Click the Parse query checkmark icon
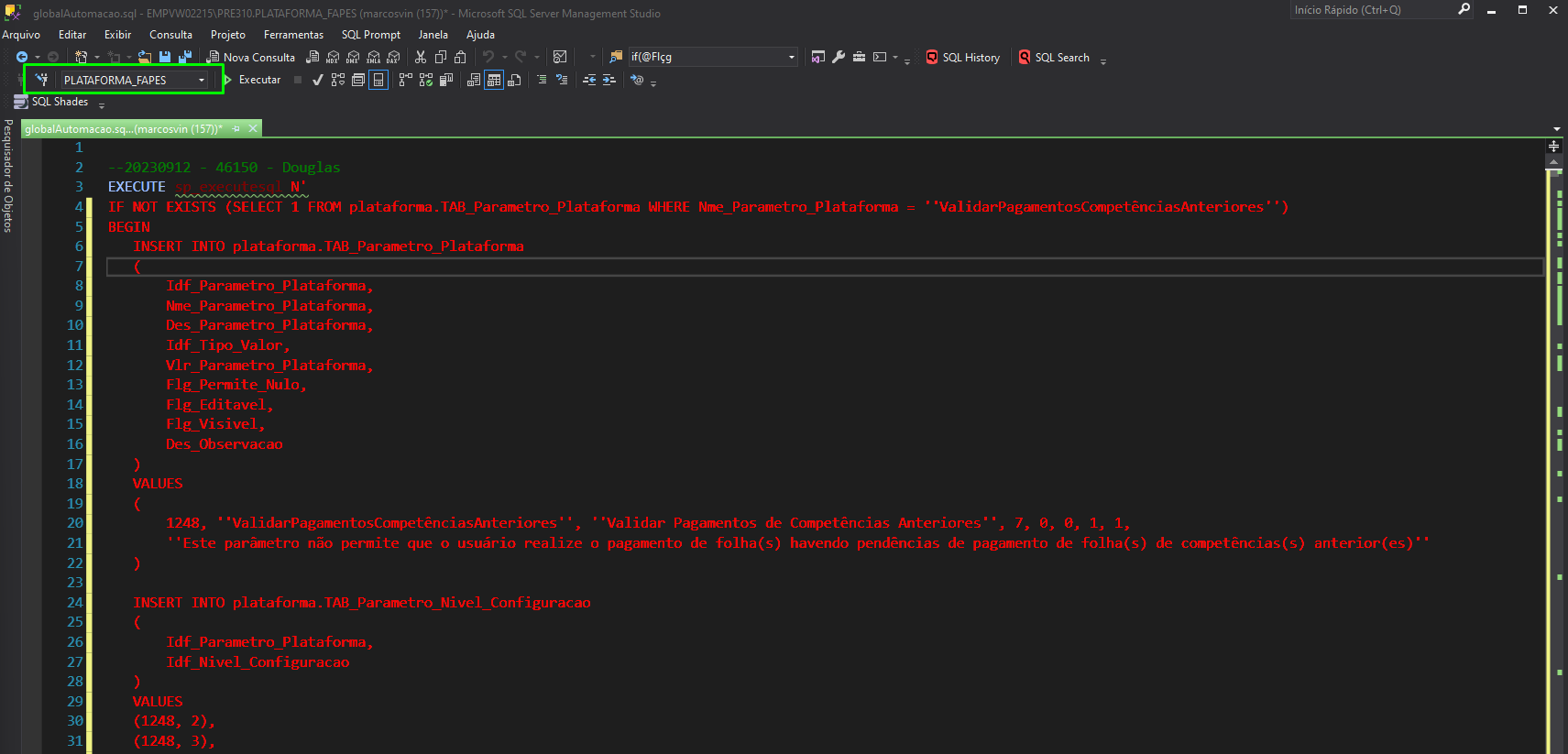This screenshot has height=754, width=1568. click(x=317, y=80)
